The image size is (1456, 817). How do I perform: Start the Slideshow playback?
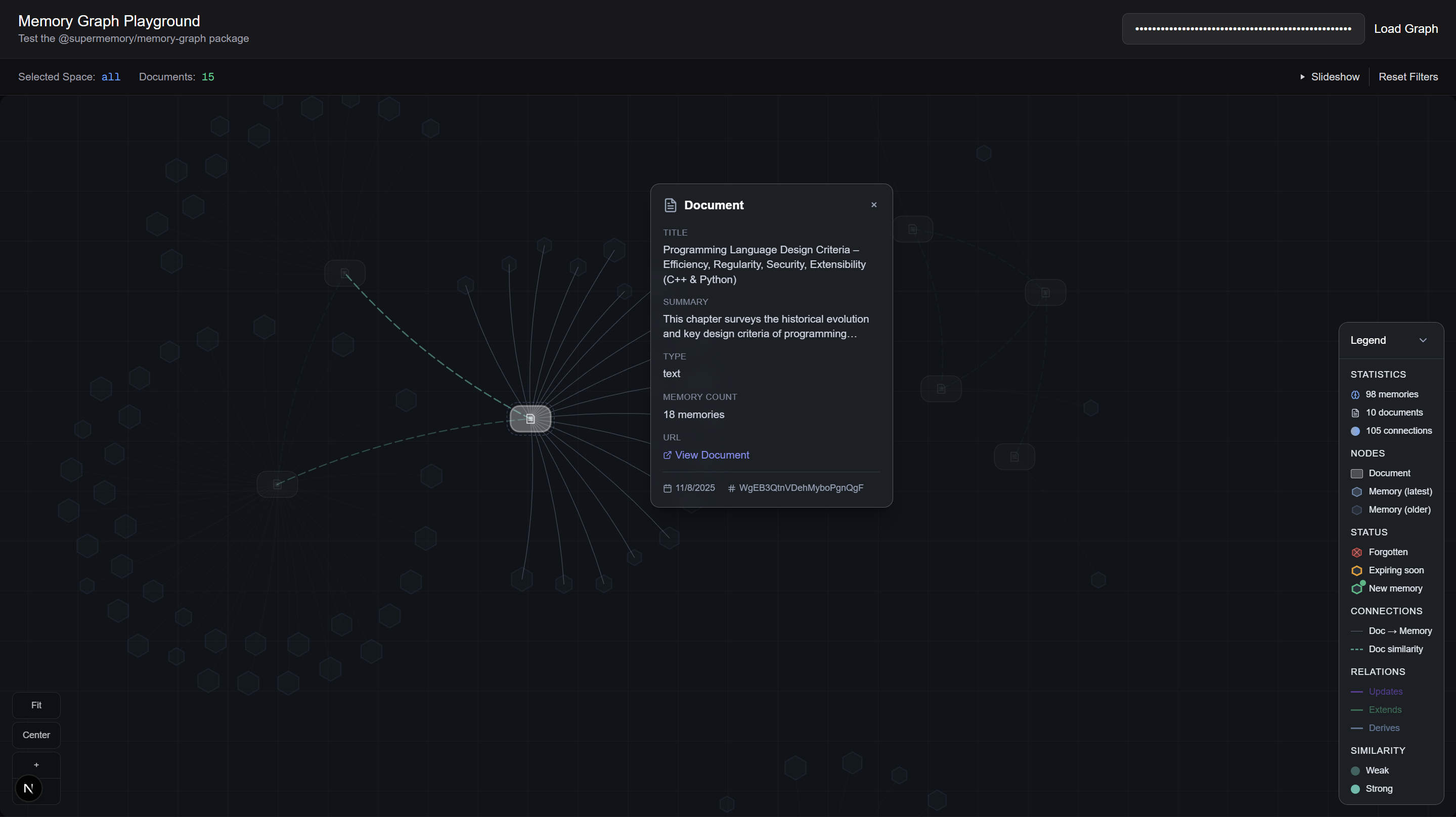coord(1330,77)
